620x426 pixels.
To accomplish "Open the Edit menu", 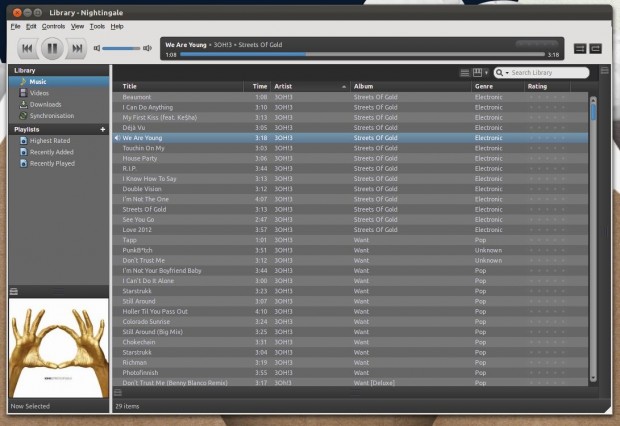I will [31, 27].
